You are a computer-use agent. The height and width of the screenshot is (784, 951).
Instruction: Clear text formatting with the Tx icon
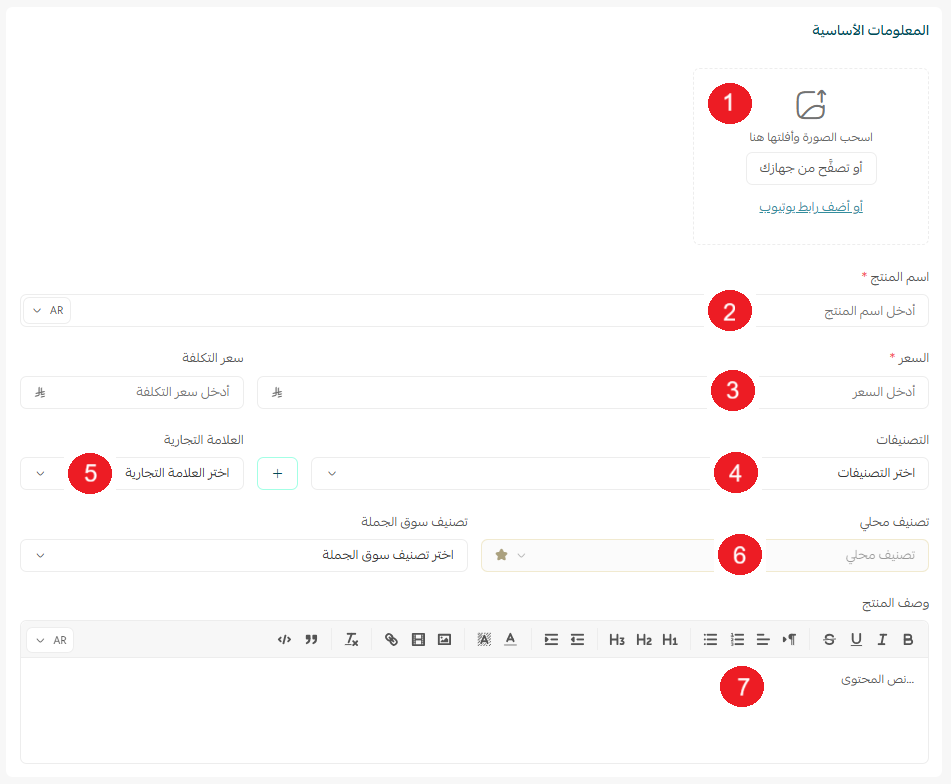tap(351, 638)
